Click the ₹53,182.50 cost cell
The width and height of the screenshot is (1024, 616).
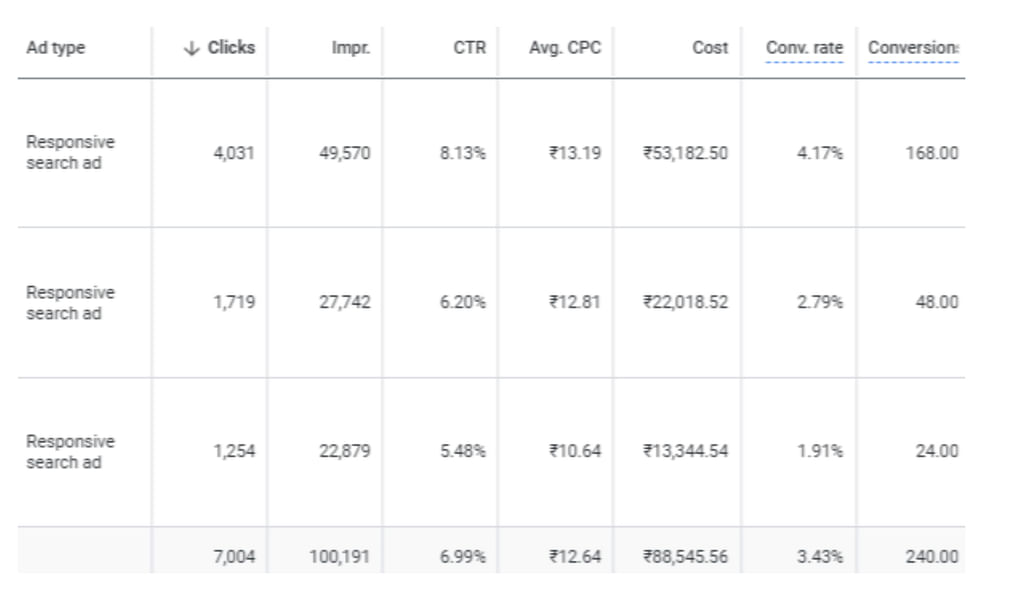tap(685, 153)
